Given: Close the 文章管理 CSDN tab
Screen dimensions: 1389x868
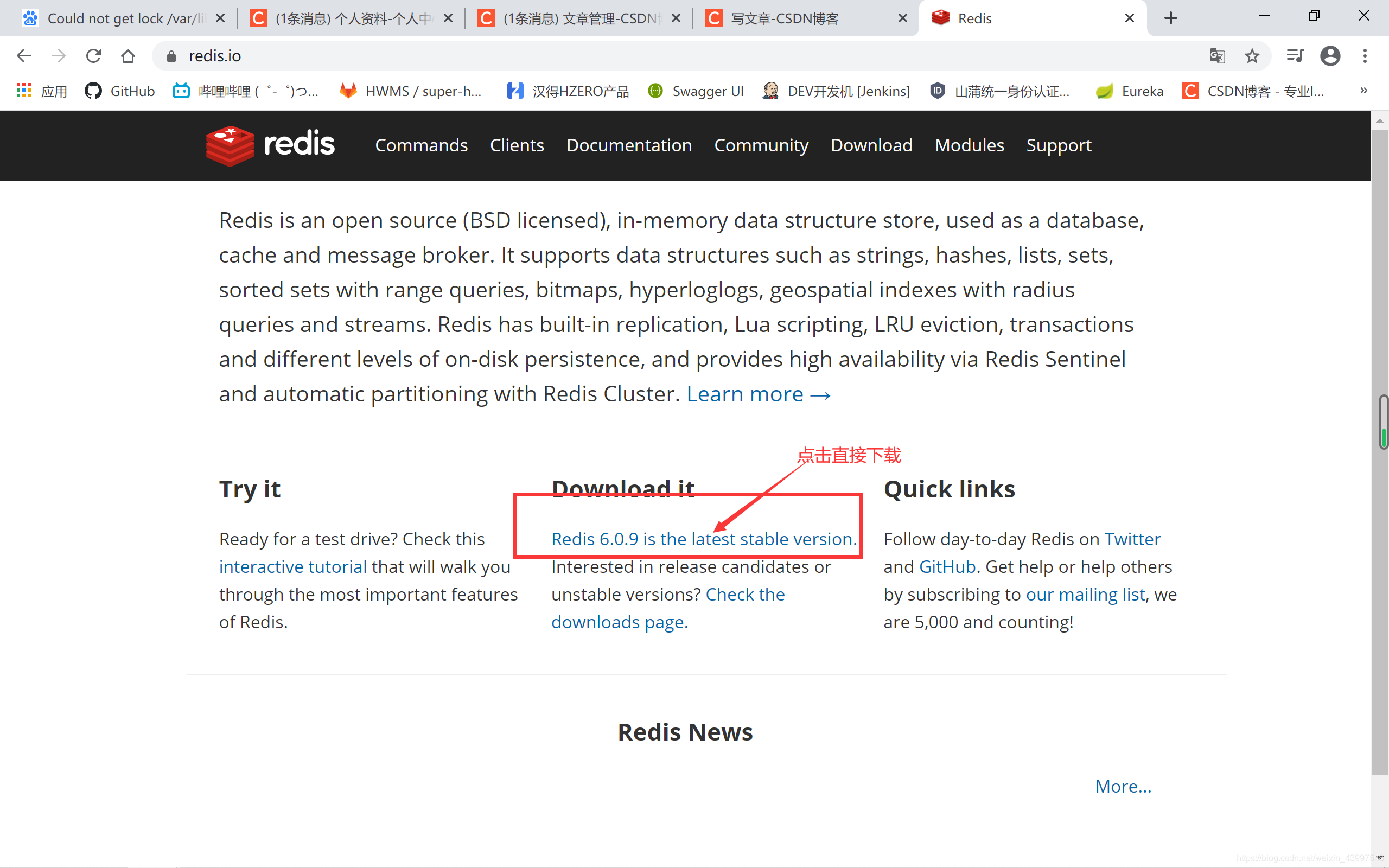Looking at the screenshot, I should [676, 18].
